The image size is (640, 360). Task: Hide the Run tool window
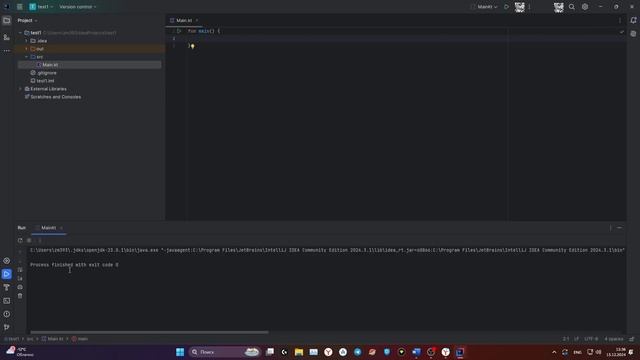pos(620,228)
